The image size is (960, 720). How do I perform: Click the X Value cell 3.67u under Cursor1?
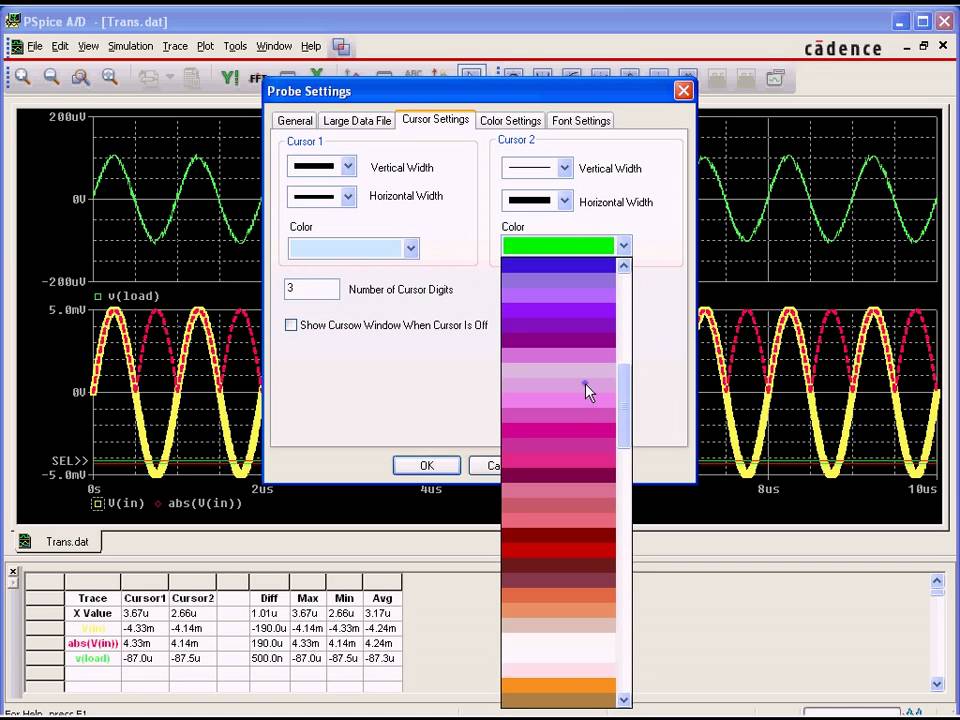pos(144,613)
